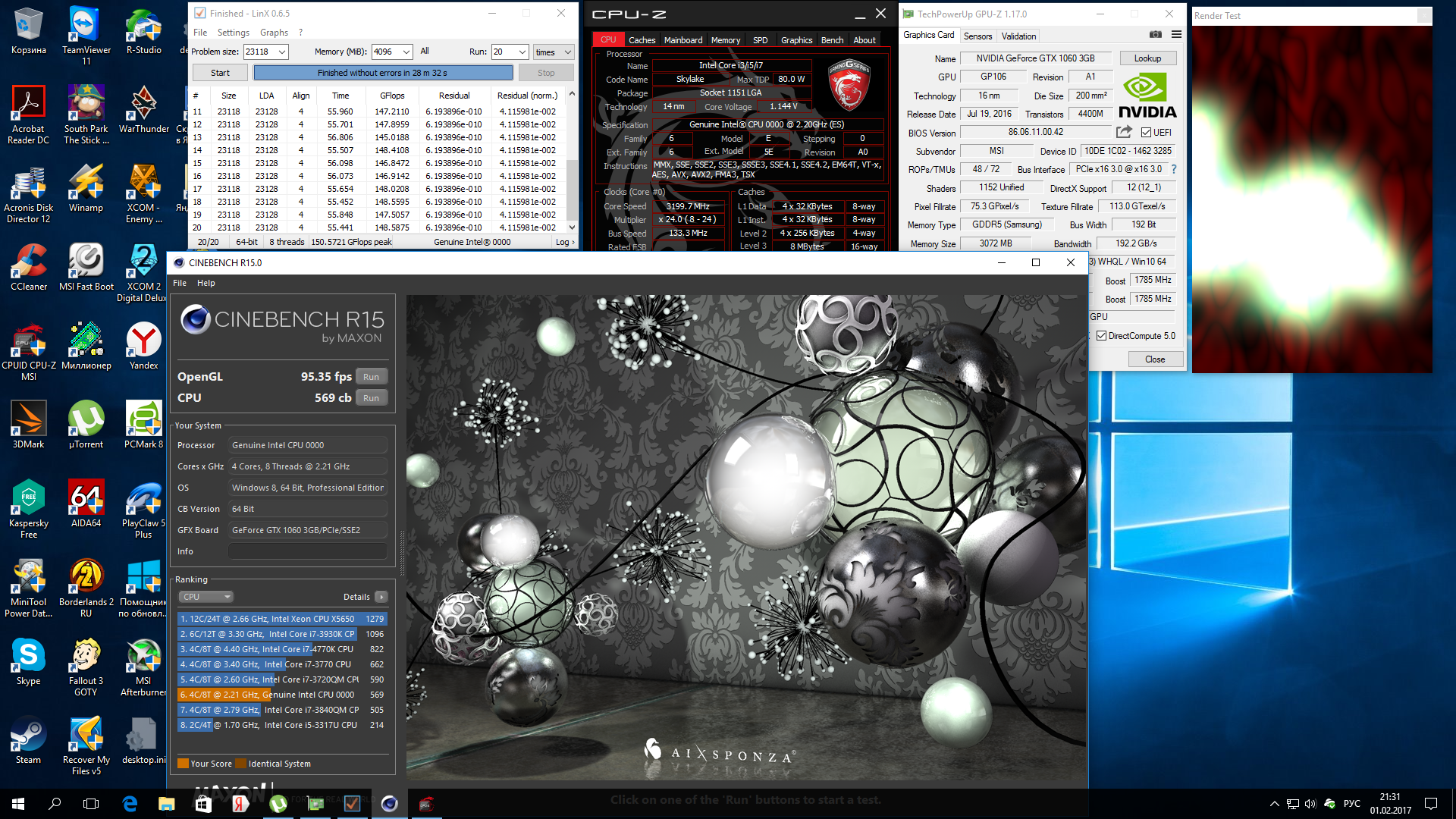The width and height of the screenshot is (1456, 819).
Task: Click the Info text field in Cinebench
Action: 307,551
